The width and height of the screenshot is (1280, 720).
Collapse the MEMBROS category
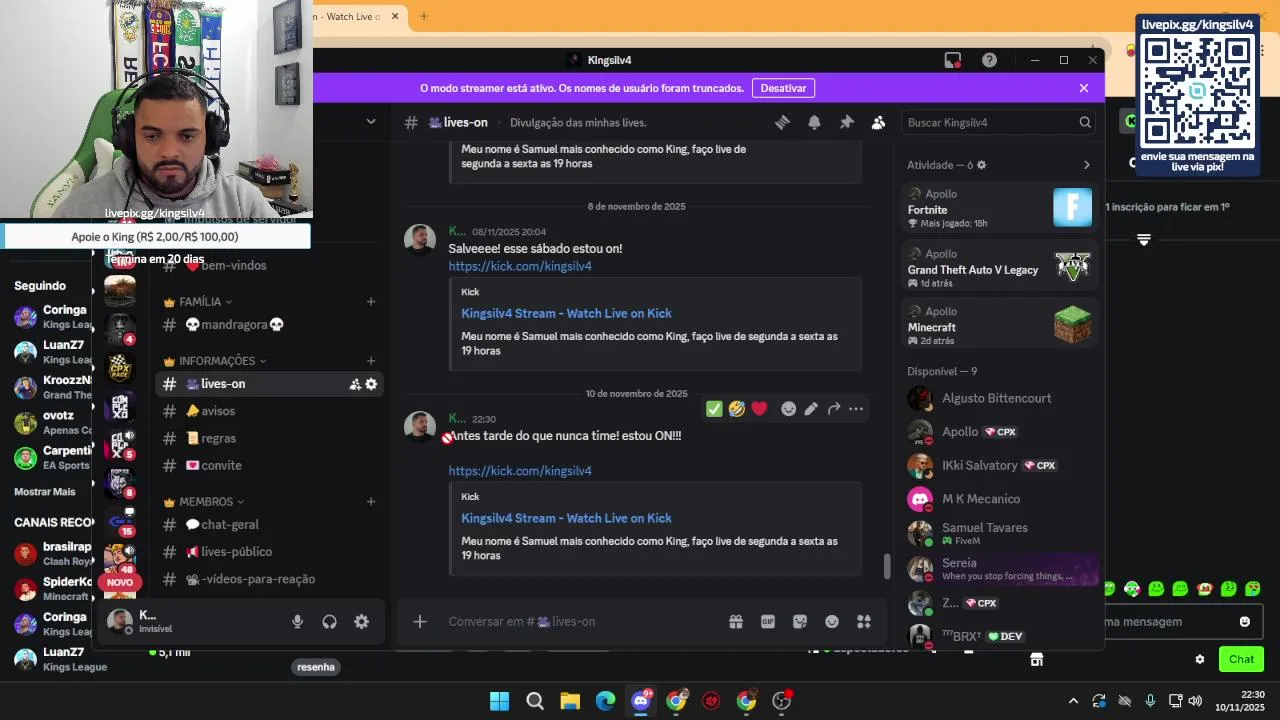click(x=205, y=502)
